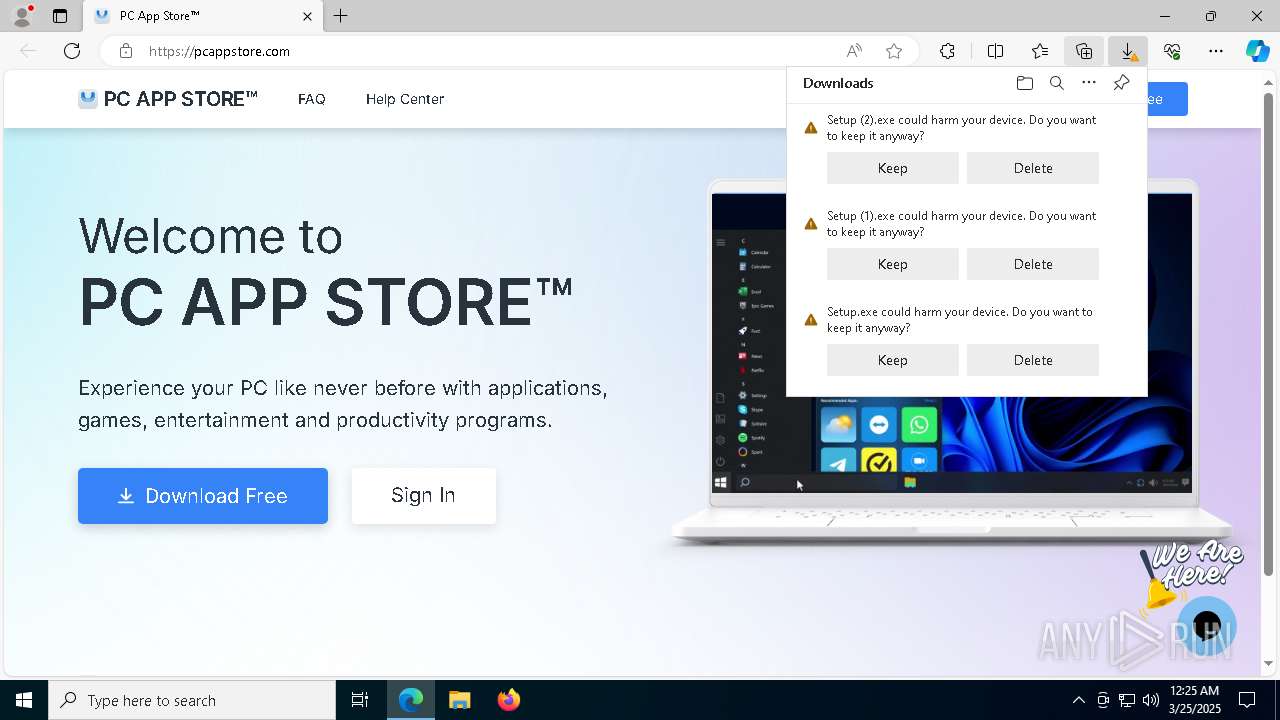Toggle the Downloads toolbar button

(x=1128, y=51)
